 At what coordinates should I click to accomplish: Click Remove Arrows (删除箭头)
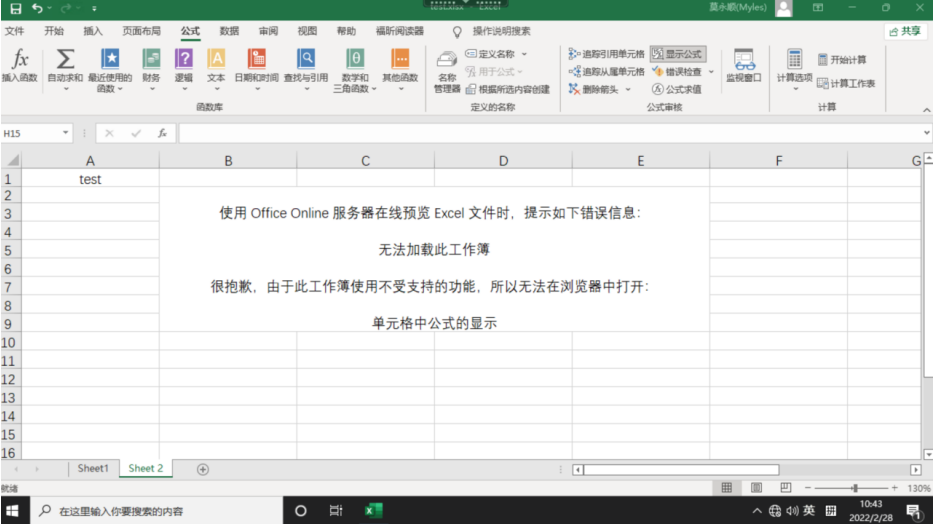[x=594, y=89]
